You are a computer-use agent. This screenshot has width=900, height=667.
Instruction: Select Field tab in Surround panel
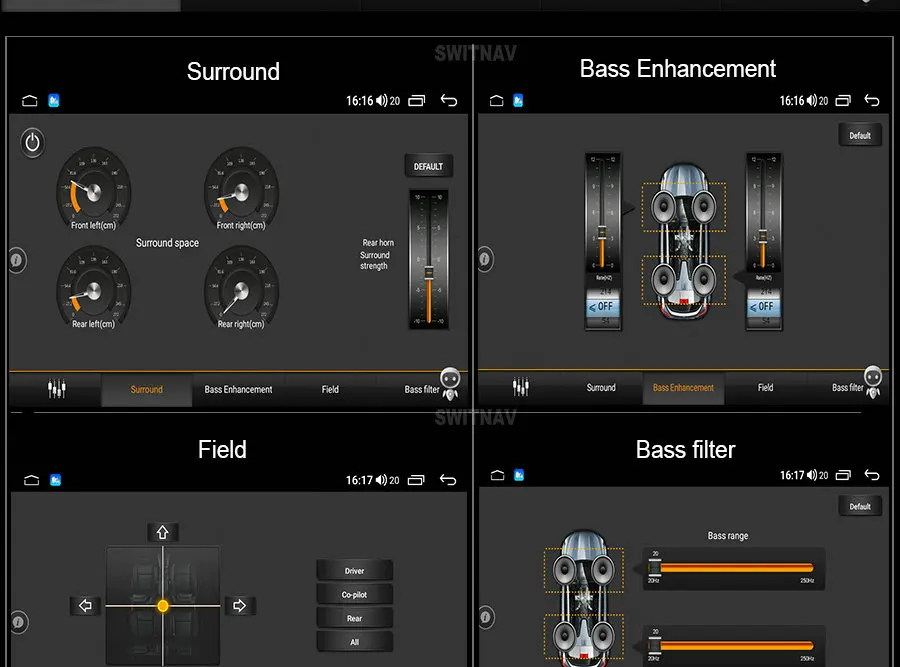(330, 389)
